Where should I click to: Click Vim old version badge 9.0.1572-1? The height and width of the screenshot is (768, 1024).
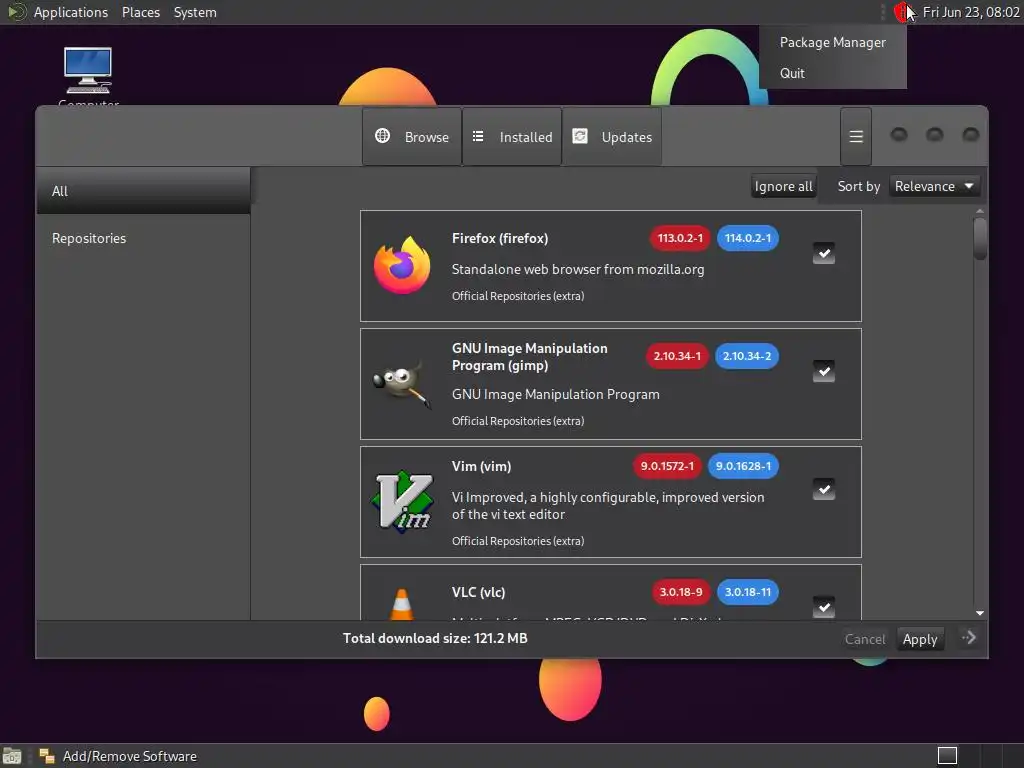[x=667, y=466]
